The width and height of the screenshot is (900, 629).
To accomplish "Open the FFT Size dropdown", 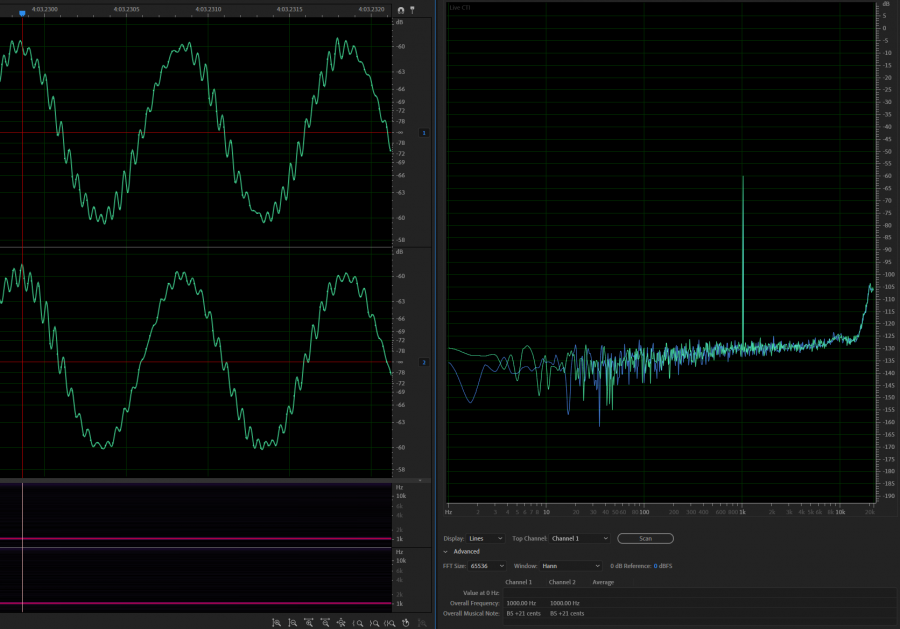I will tap(487, 566).
